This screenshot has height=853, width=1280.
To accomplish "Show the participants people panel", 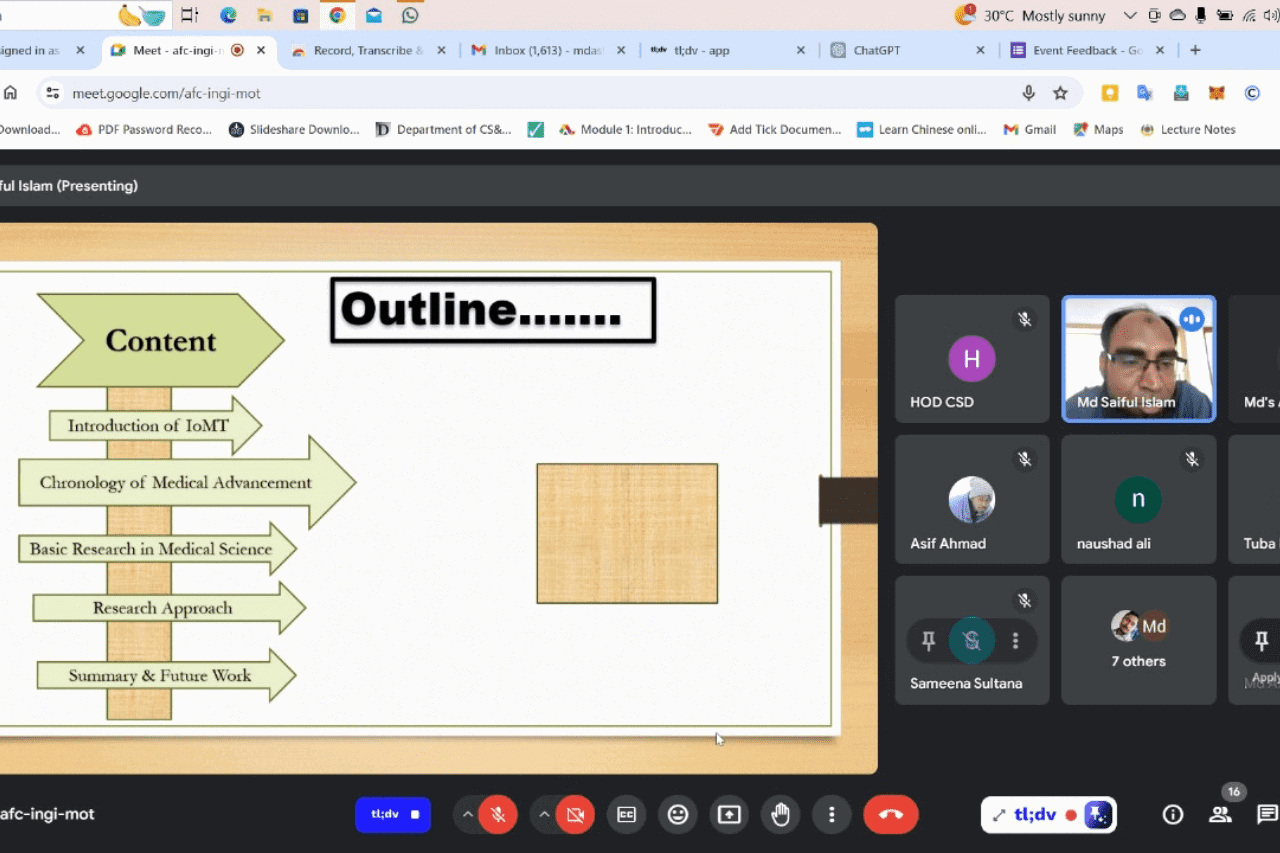I will pyautogui.click(x=1220, y=815).
